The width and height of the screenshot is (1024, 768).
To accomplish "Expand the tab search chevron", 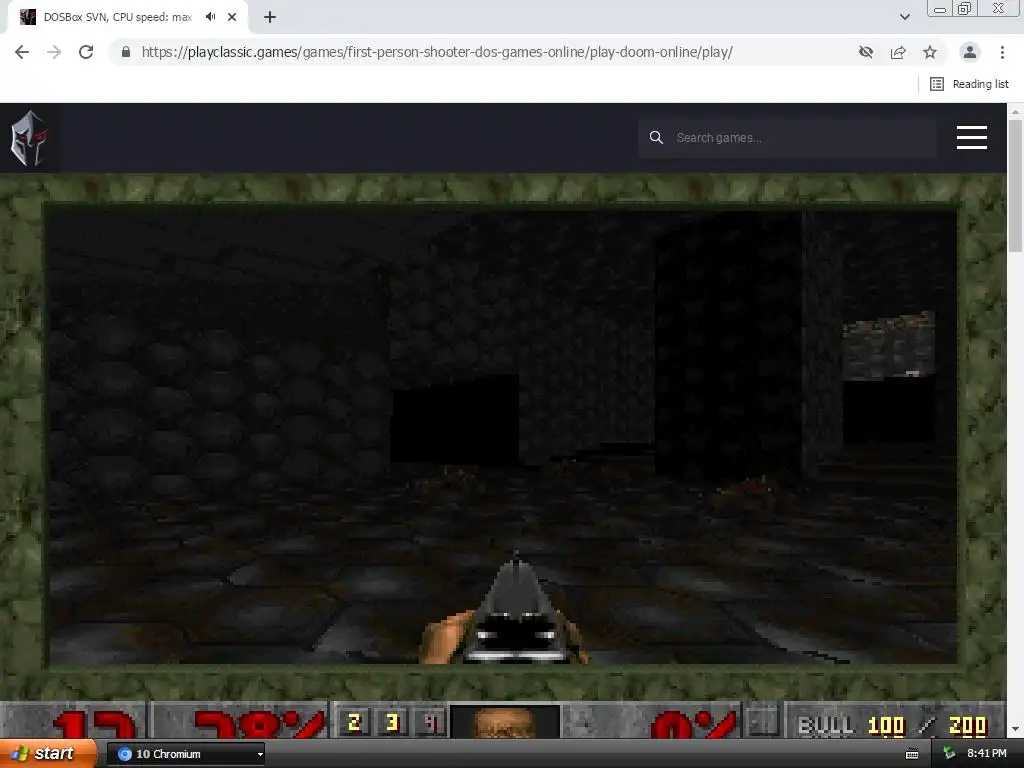I will (x=904, y=17).
